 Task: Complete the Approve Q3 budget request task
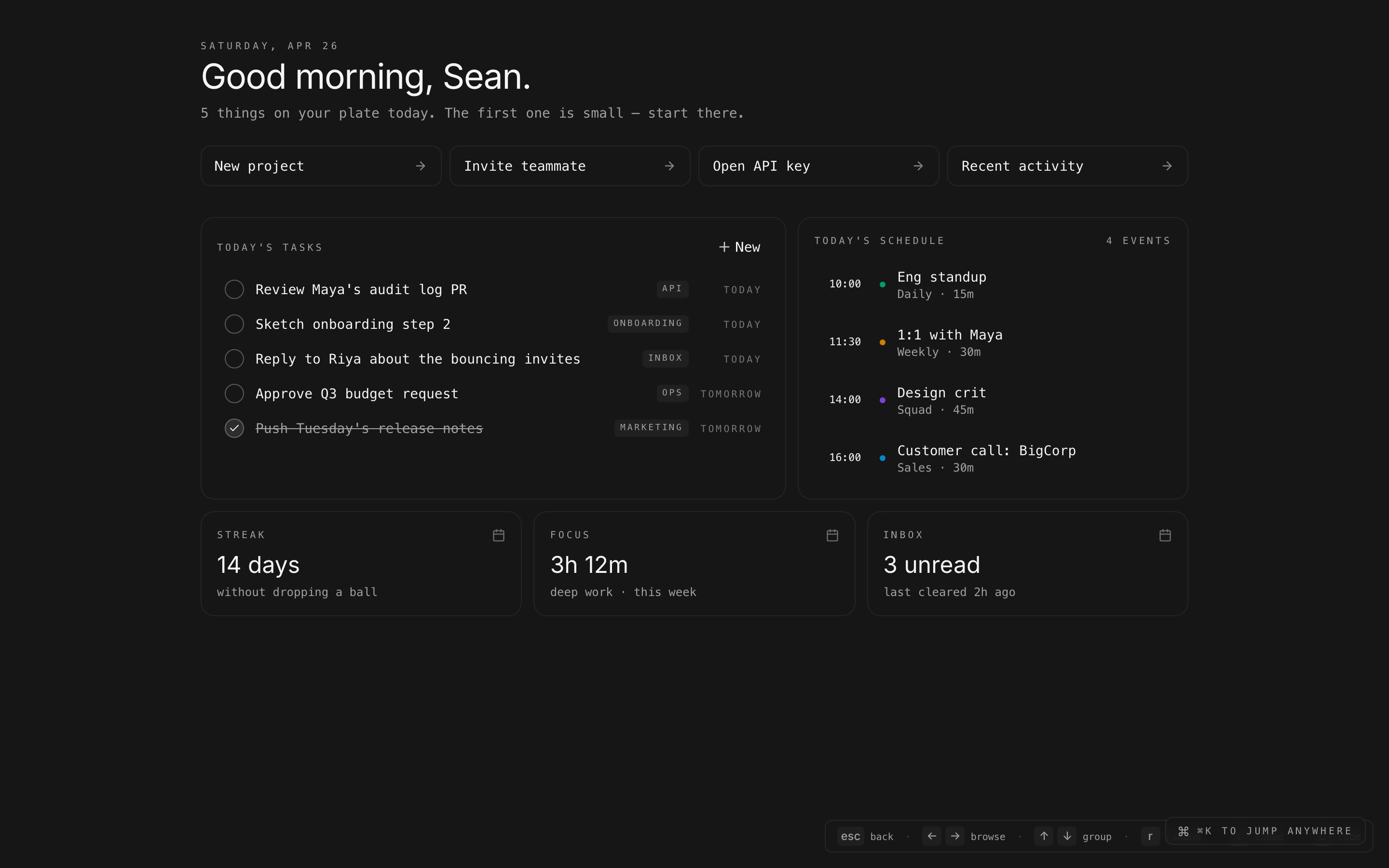234,393
